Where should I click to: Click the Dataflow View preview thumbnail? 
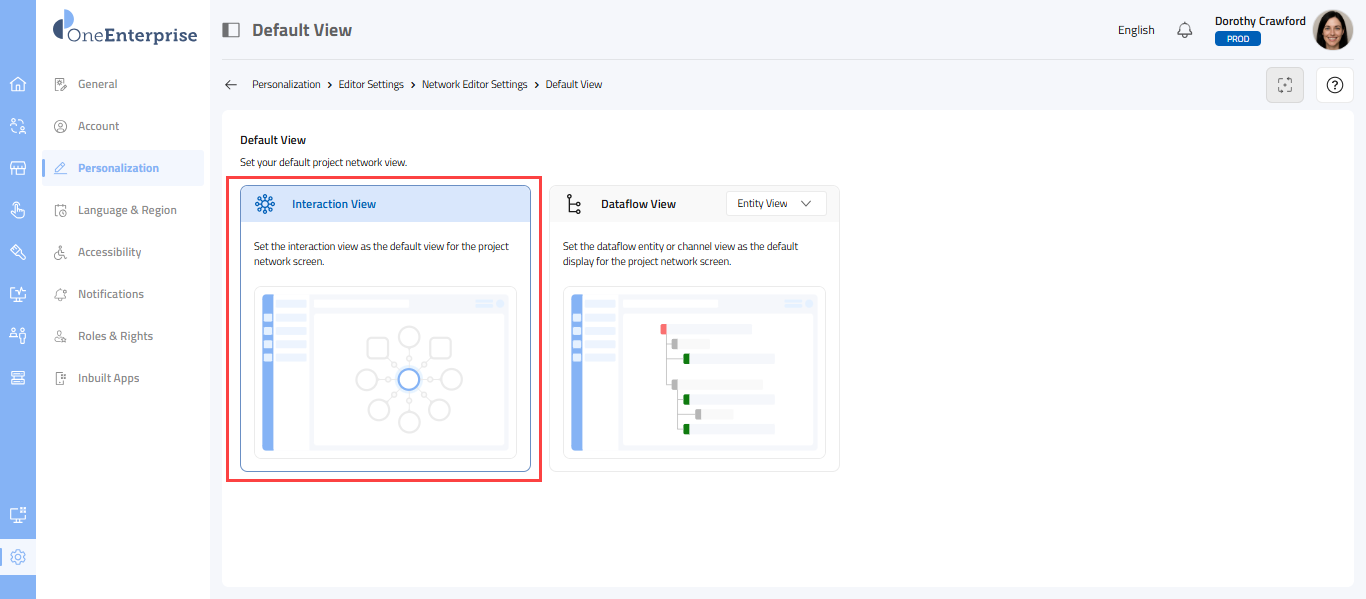point(694,372)
